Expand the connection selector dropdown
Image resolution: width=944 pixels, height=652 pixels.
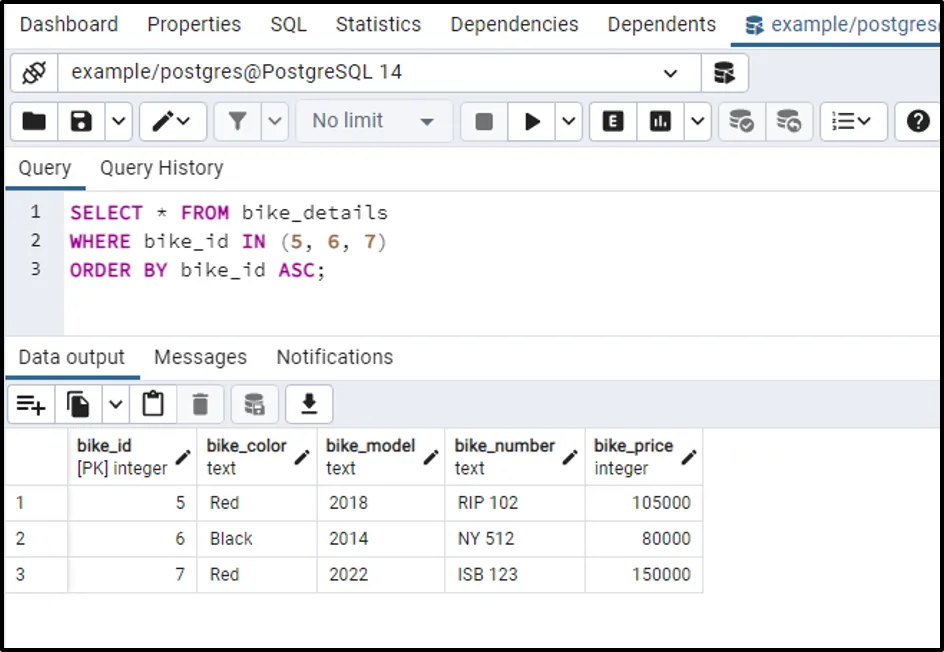click(x=670, y=72)
